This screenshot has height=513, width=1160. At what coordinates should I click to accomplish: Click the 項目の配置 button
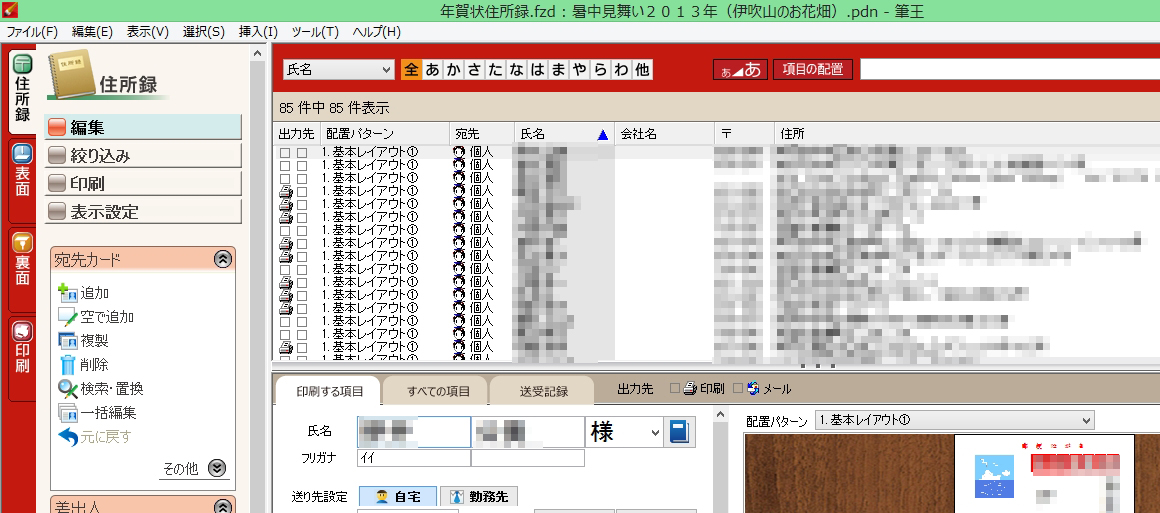[812, 69]
